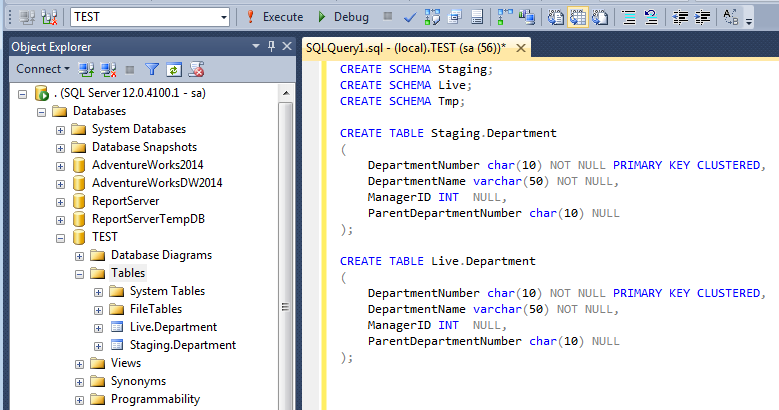The width and height of the screenshot is (779, 410).
Task: Click the Cancel Executing Query stop icon
Action: click(388, 16)
